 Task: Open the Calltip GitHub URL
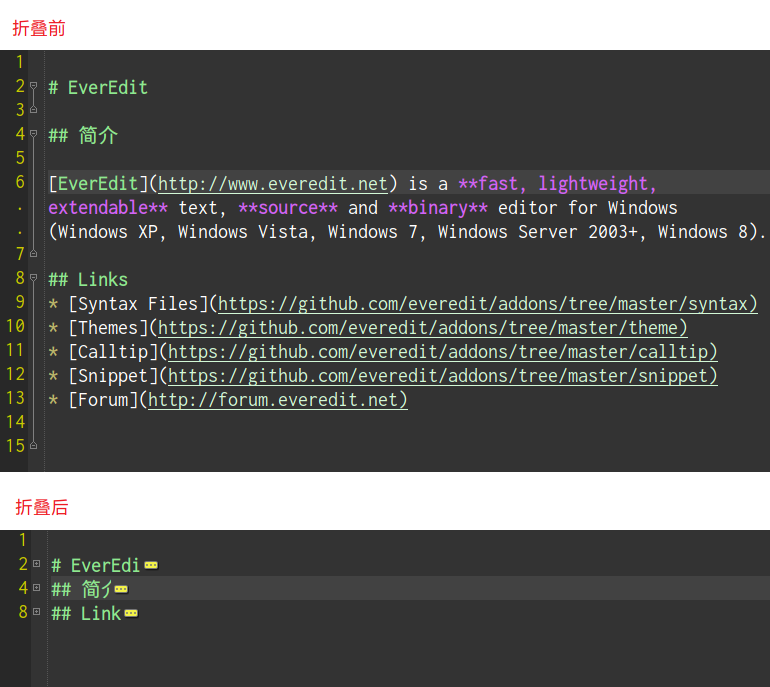443,352
